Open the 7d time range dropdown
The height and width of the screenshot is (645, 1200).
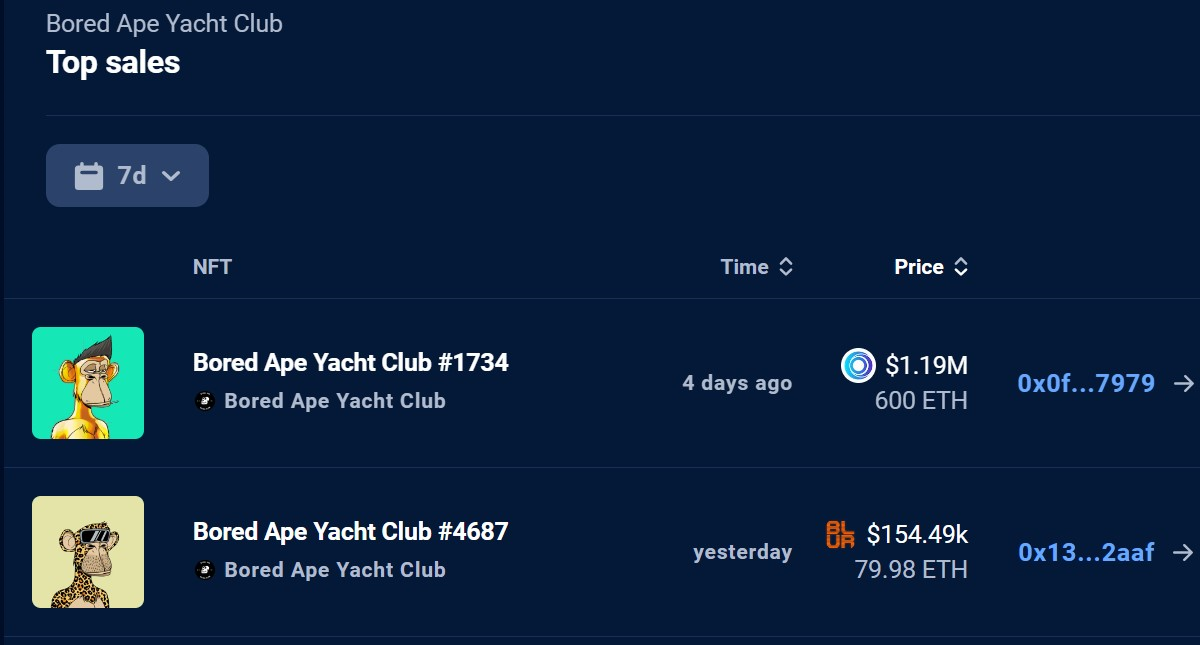point(127,176)
